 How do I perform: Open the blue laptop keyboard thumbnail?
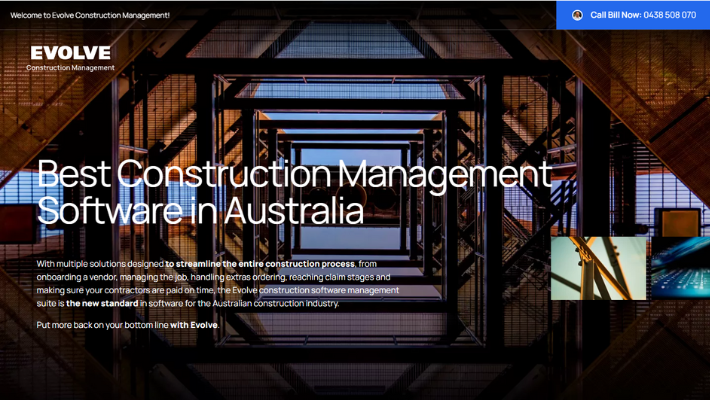(681, 268)
